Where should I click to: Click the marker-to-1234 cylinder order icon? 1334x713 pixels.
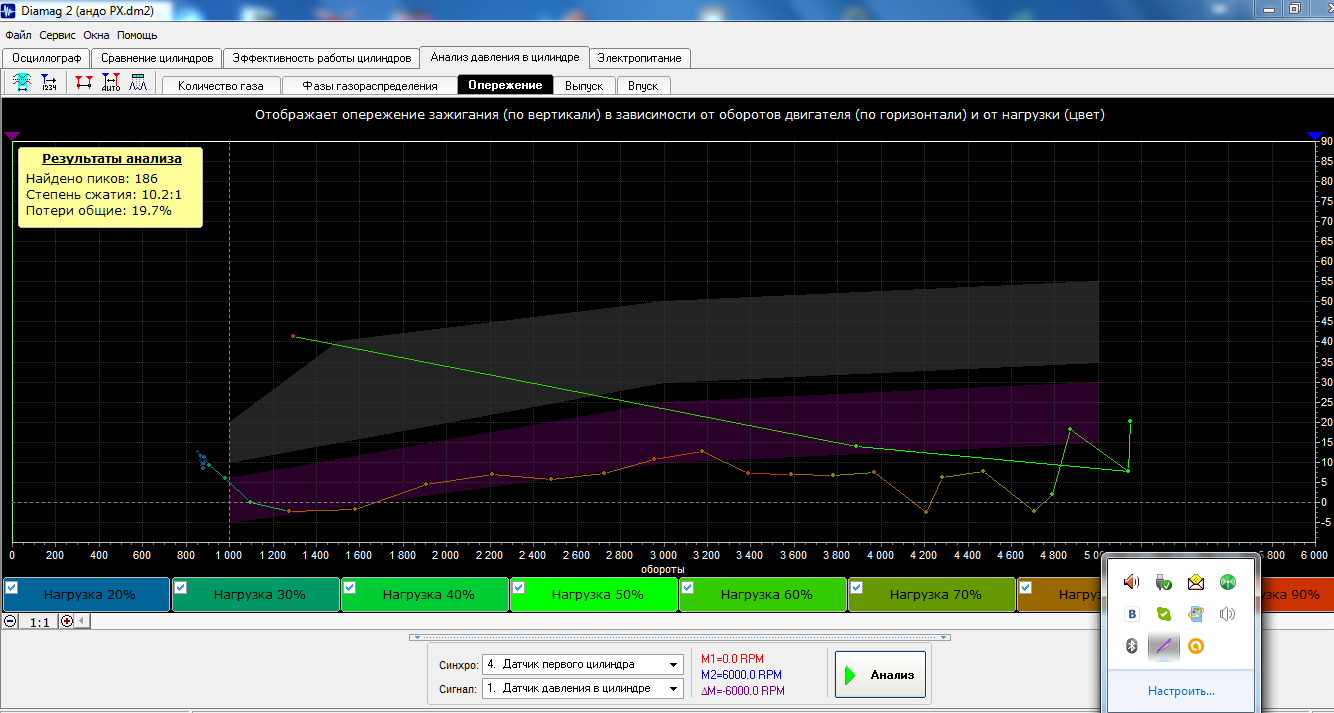50,83
